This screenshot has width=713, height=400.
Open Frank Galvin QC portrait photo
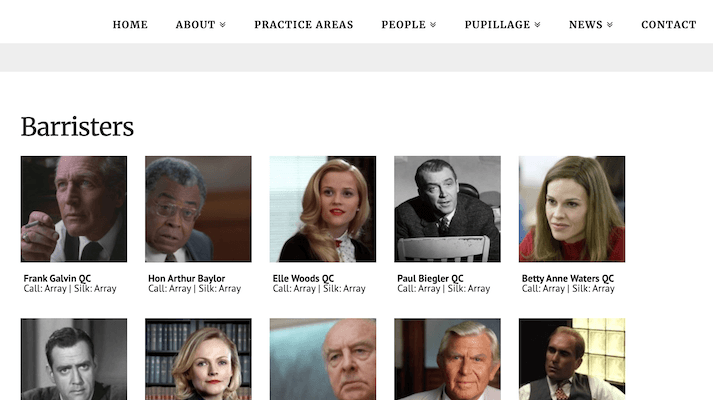[74, 209]
